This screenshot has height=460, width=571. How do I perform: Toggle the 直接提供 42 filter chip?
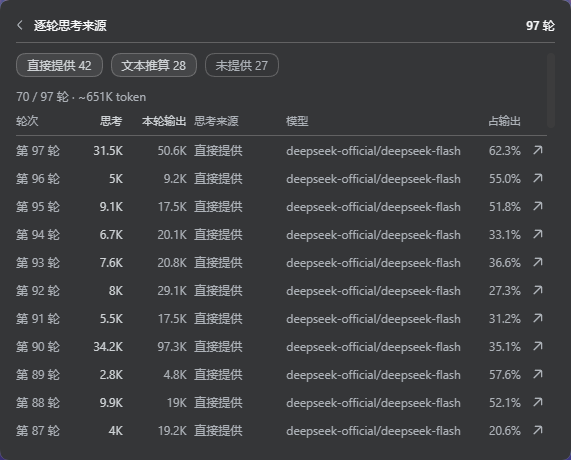59,65
